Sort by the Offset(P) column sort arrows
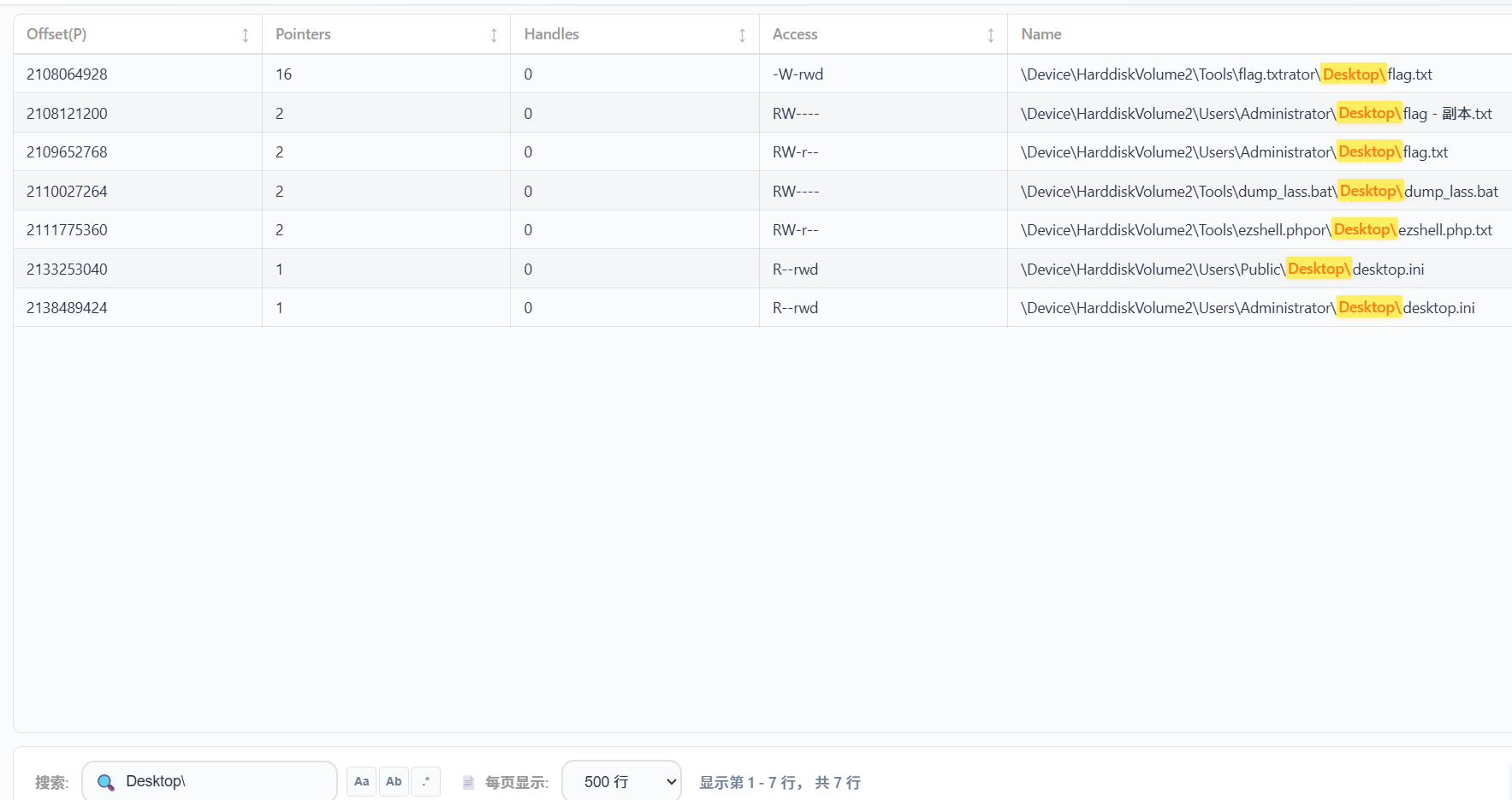The width and height of the screenshot is (1512, 800). click(245, 35)
